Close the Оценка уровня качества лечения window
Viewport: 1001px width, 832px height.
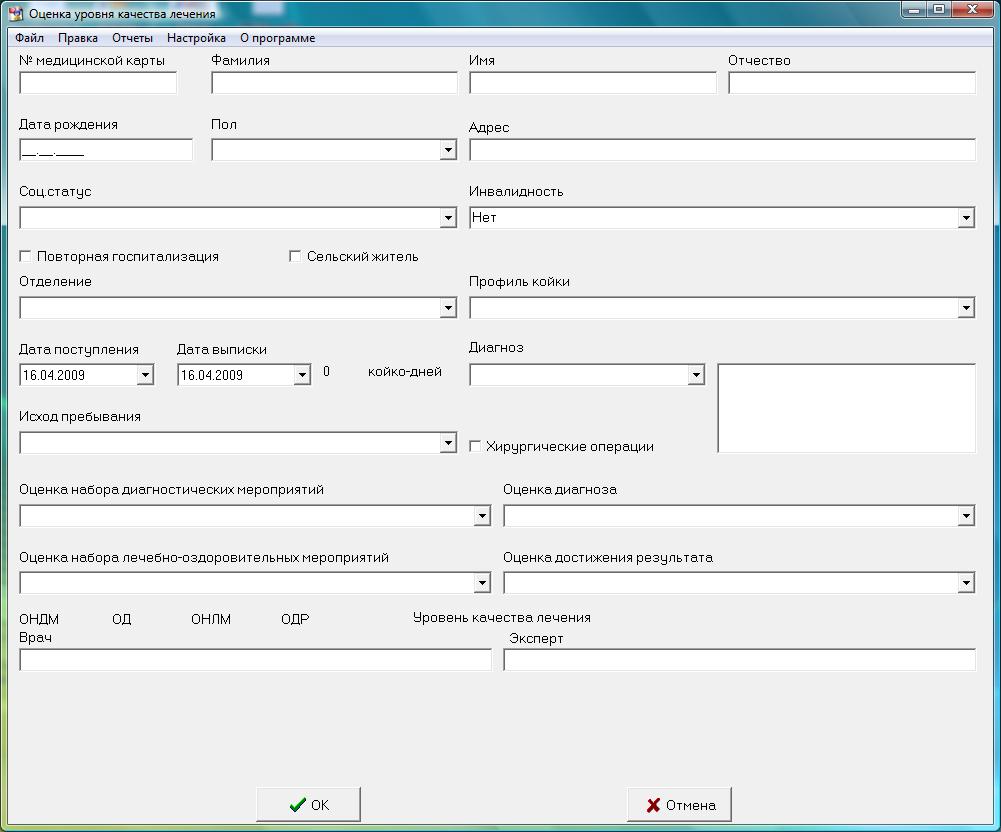(x=972, y=10)
